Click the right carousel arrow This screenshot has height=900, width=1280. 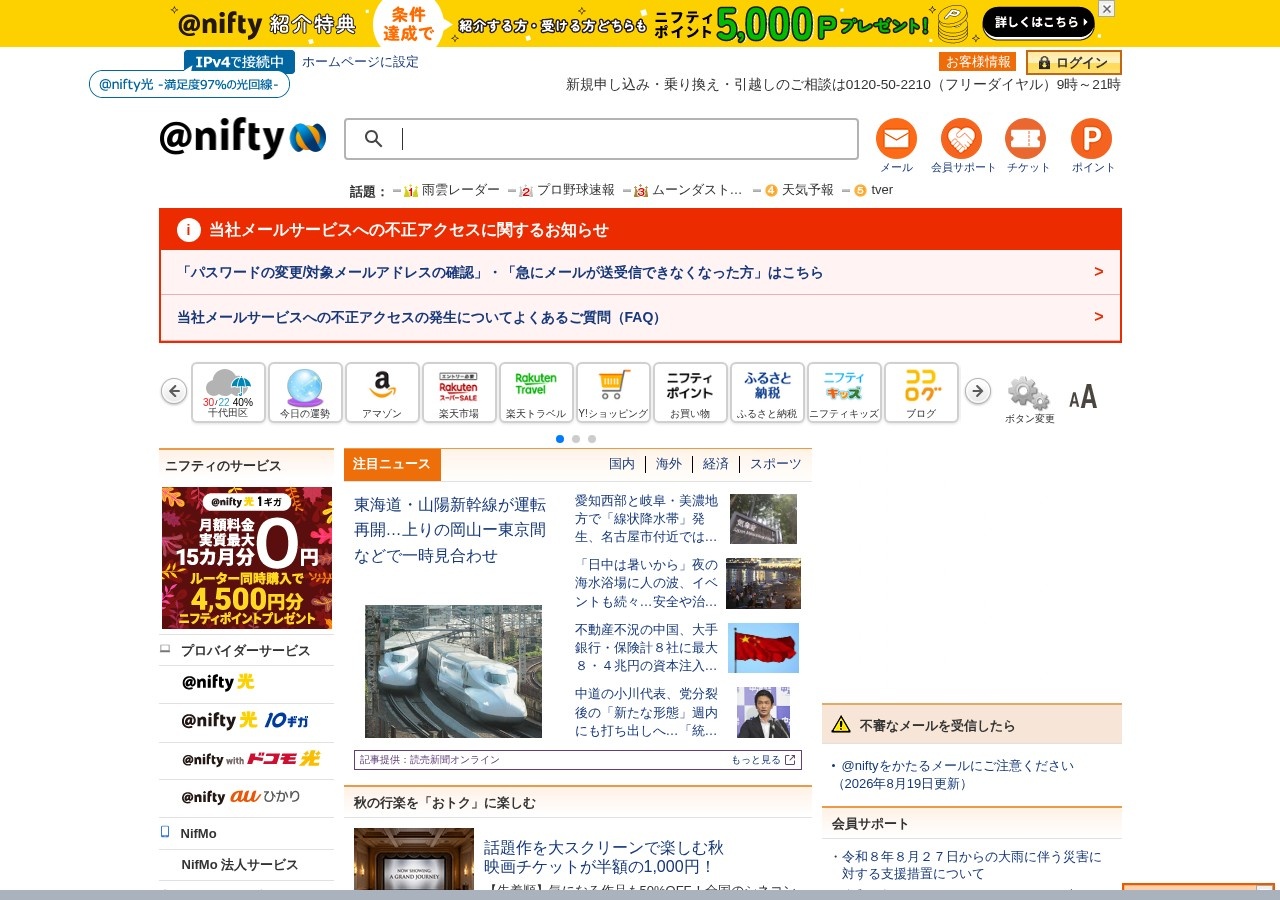coord(978,391)
